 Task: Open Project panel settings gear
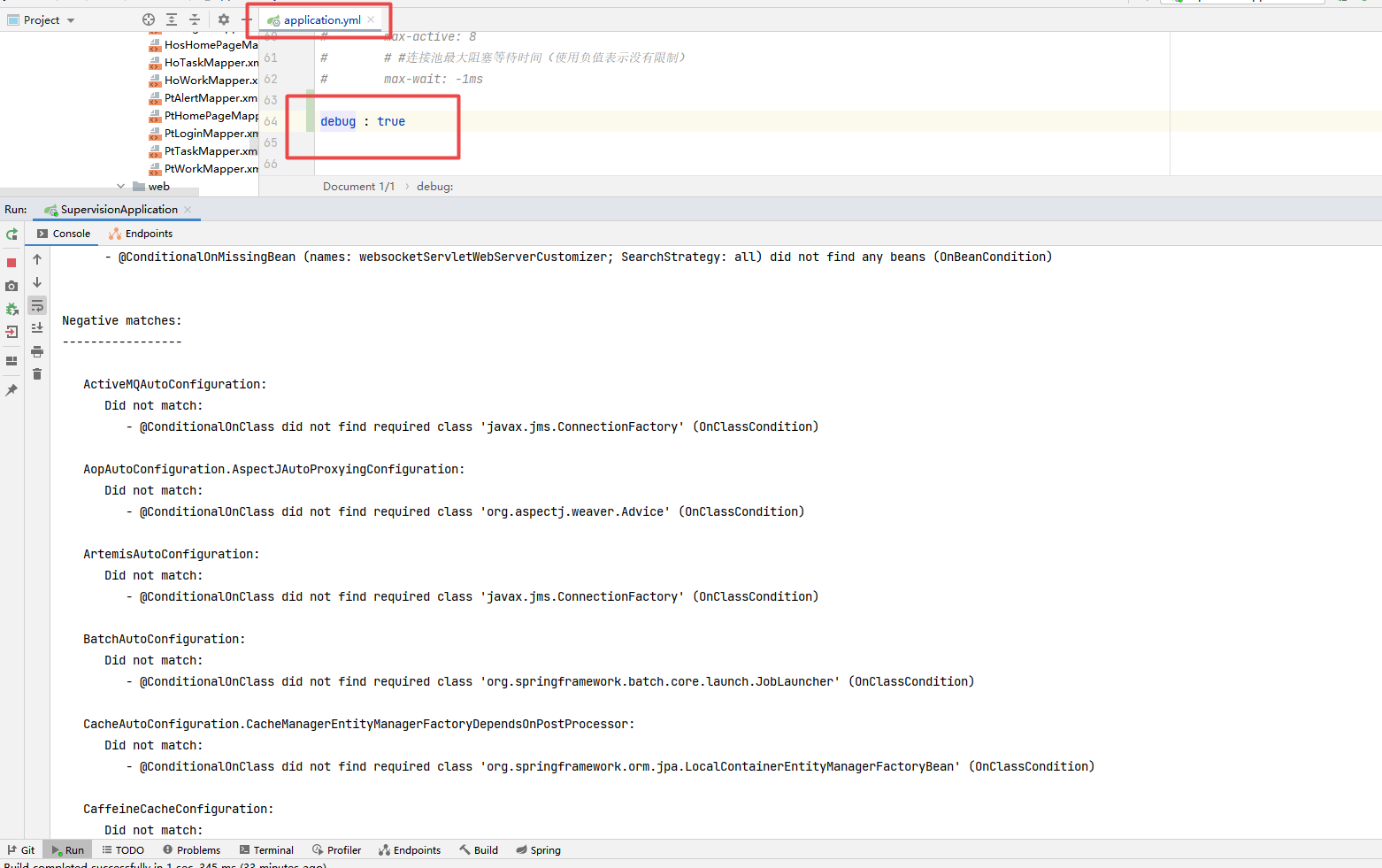pyautogui.click(x=224, y=19)
